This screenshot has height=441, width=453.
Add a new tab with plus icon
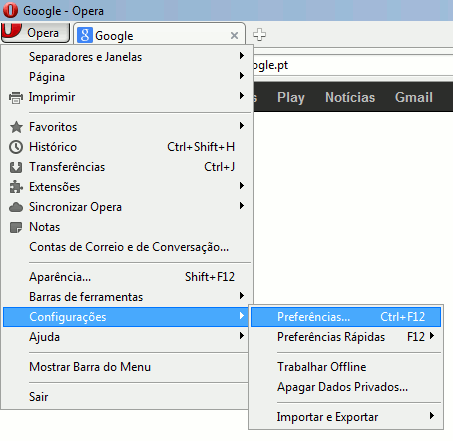[259, 35]
